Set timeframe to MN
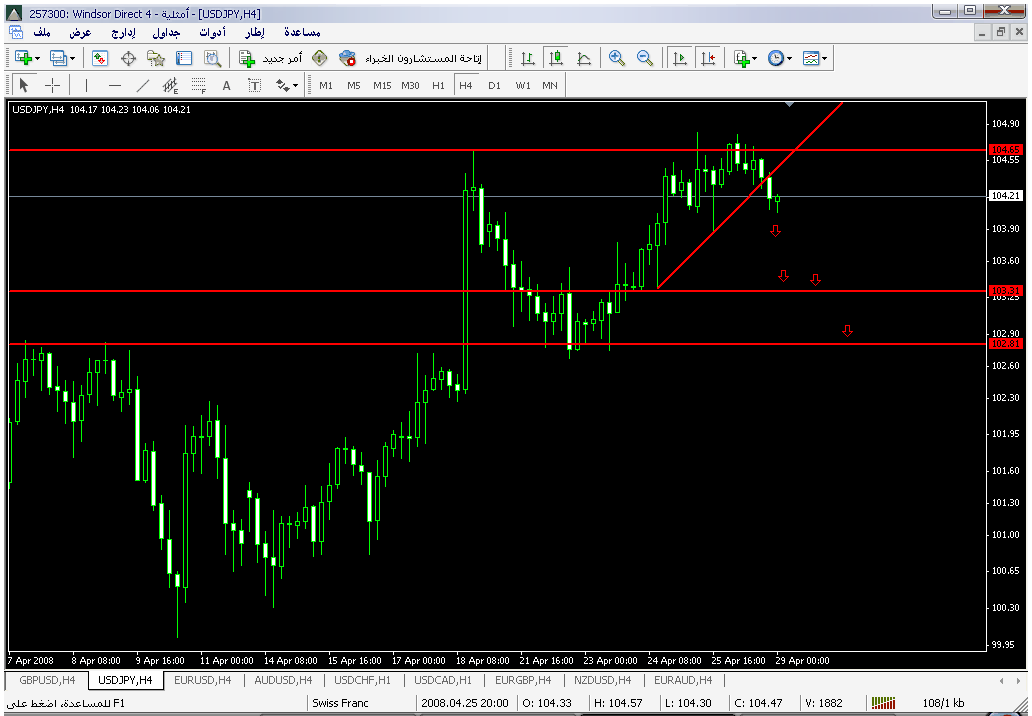 coord(550,86)
